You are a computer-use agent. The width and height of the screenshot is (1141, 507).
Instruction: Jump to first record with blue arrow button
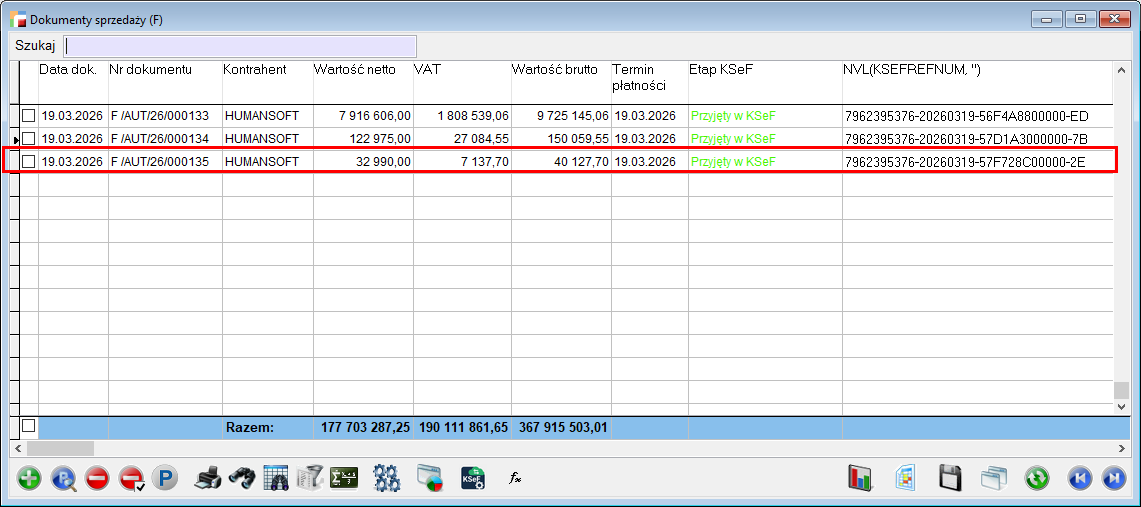(1080, 478)
